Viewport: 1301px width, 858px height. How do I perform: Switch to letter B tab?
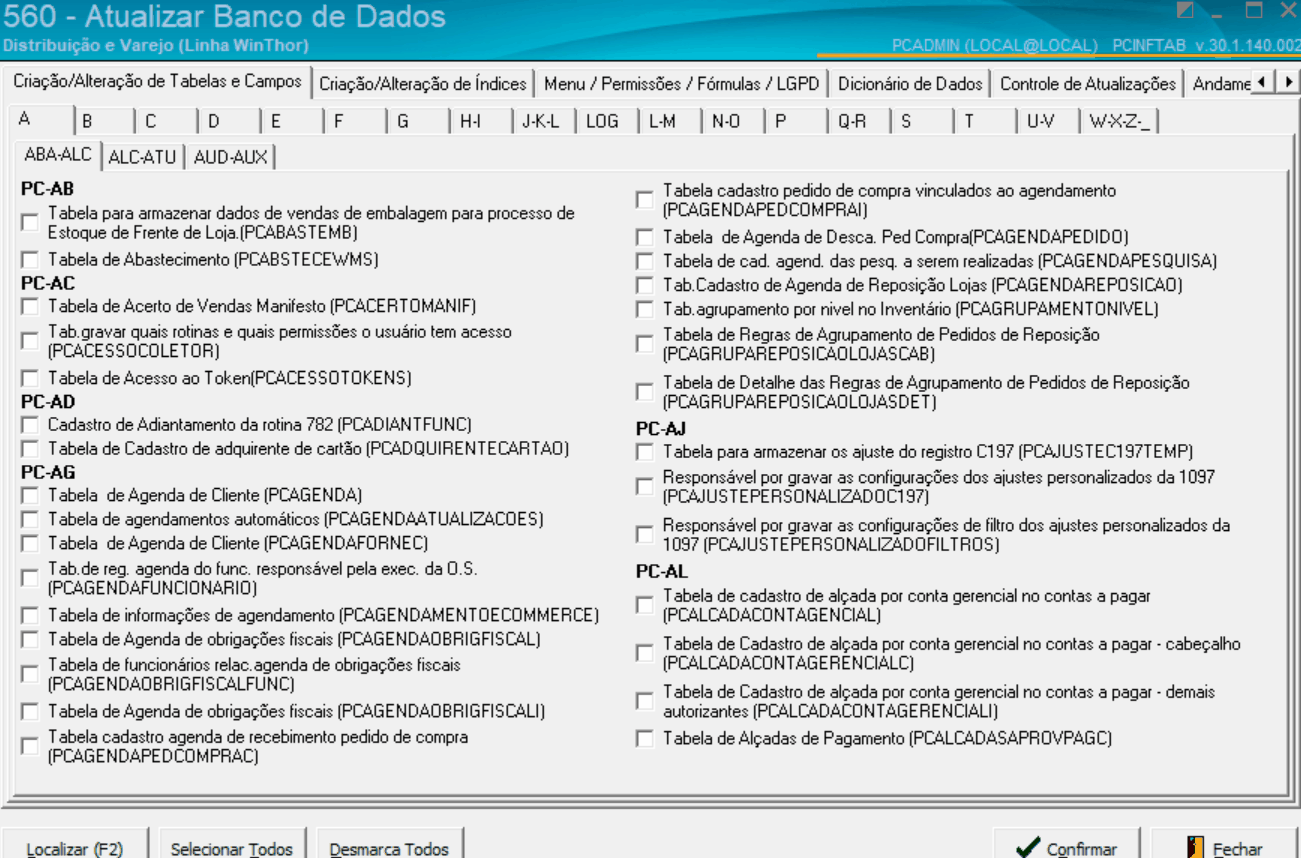coord(104,121)
